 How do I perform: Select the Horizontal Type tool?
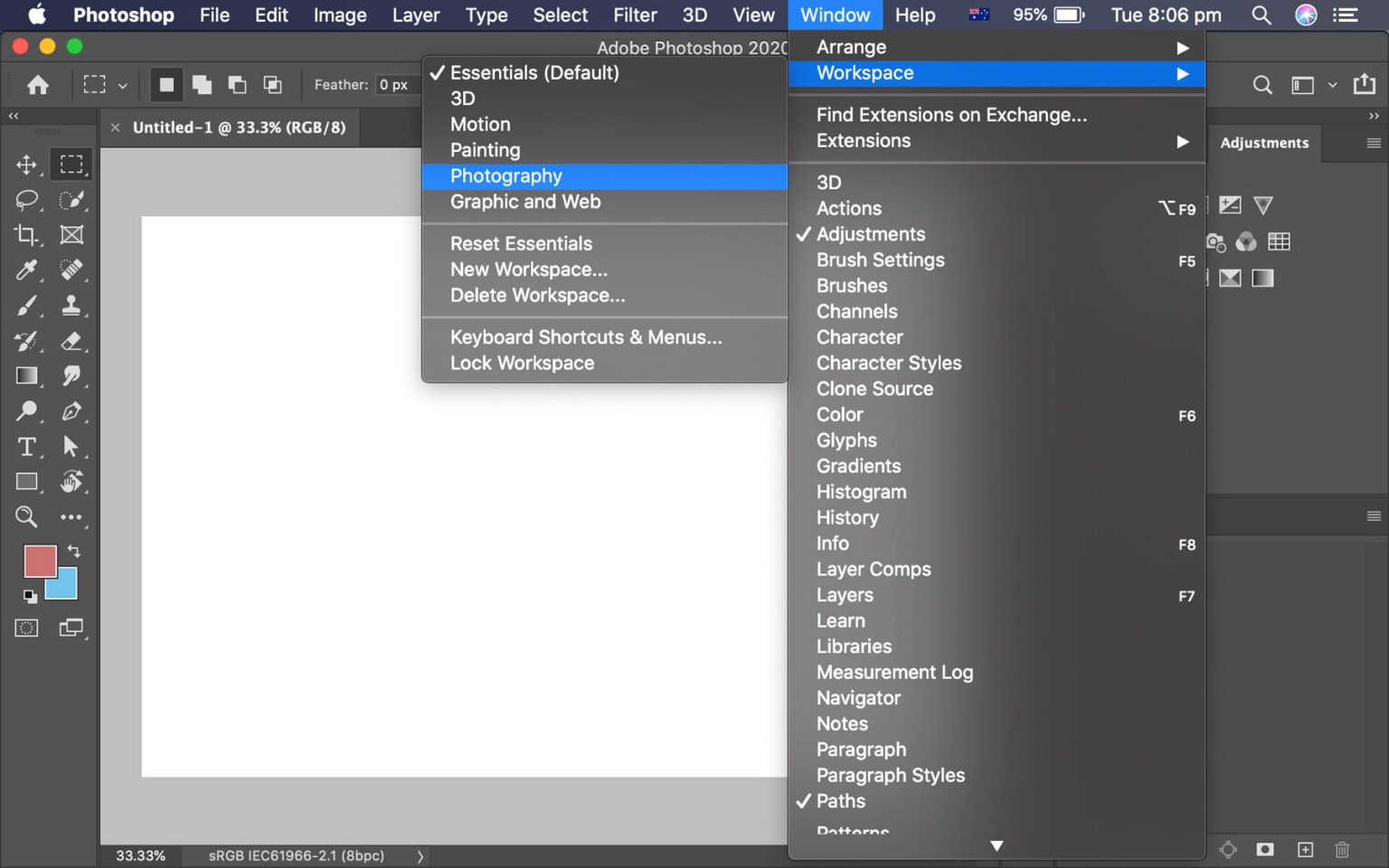26,447
